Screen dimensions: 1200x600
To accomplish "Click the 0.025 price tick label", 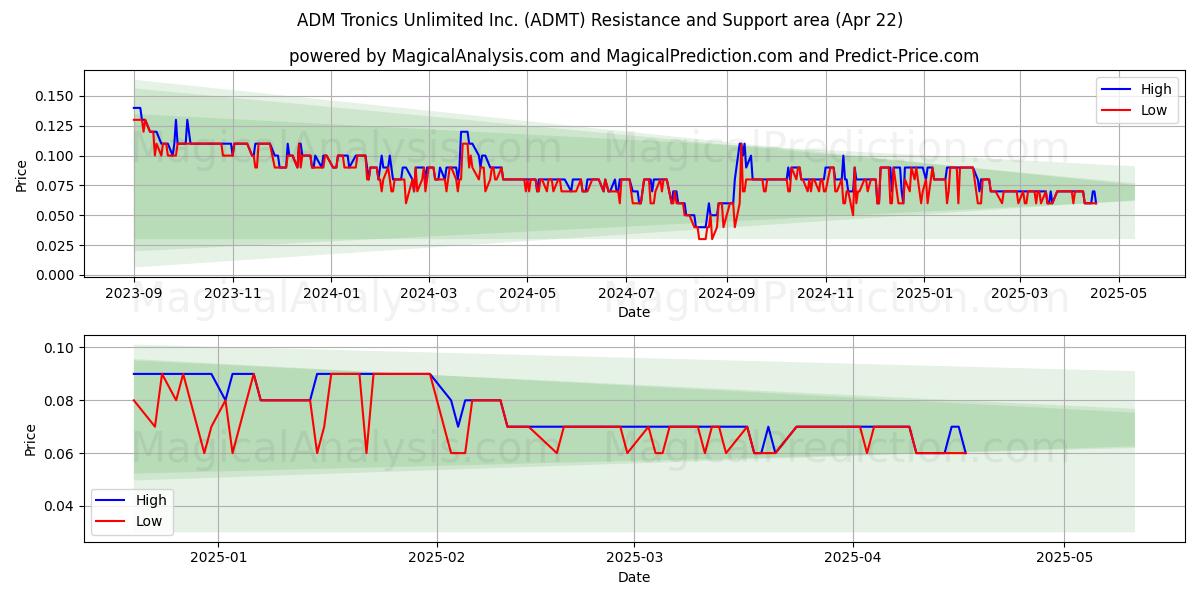I will tap(54, 246).
